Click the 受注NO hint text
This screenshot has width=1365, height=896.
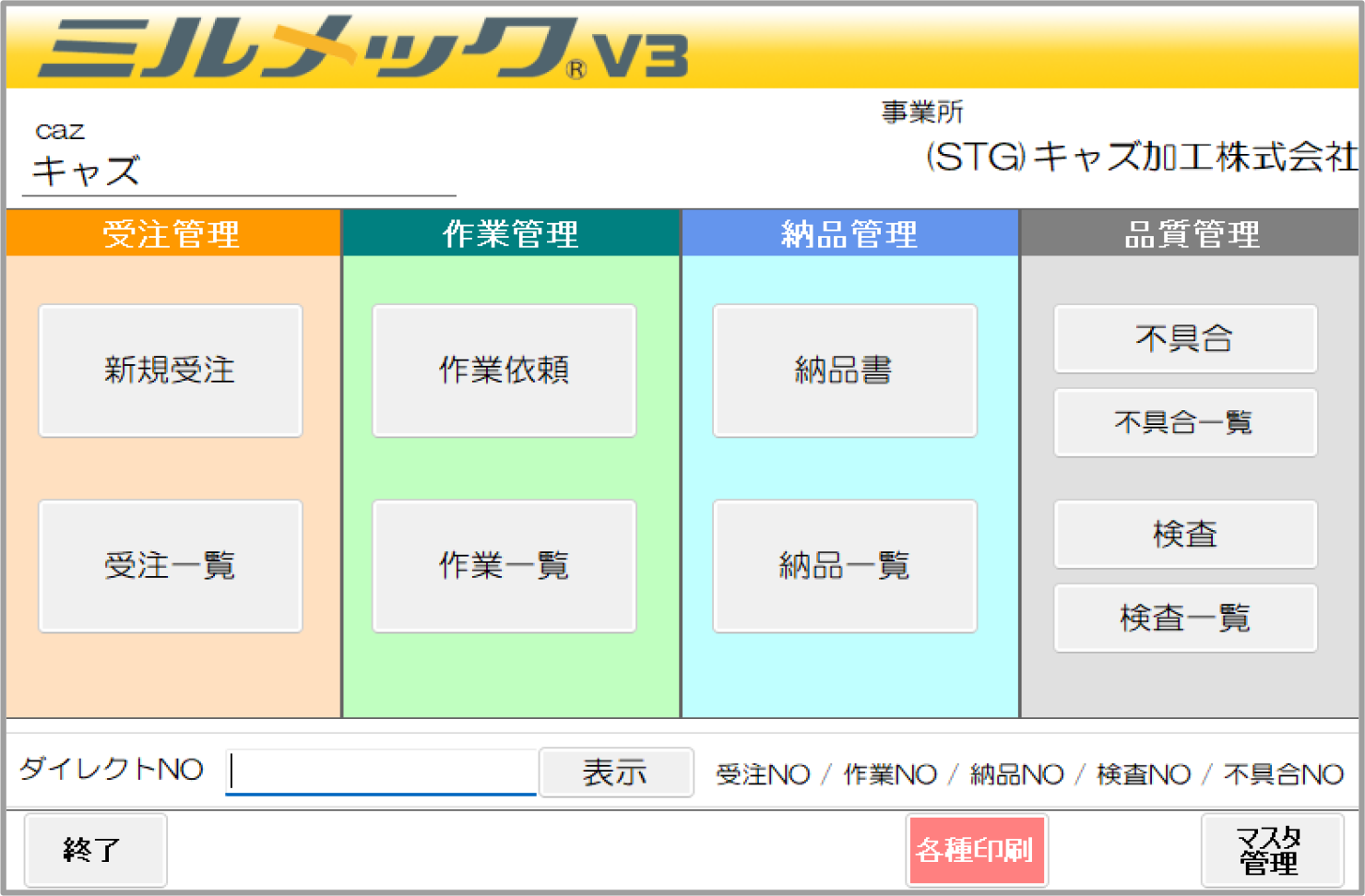763,774
